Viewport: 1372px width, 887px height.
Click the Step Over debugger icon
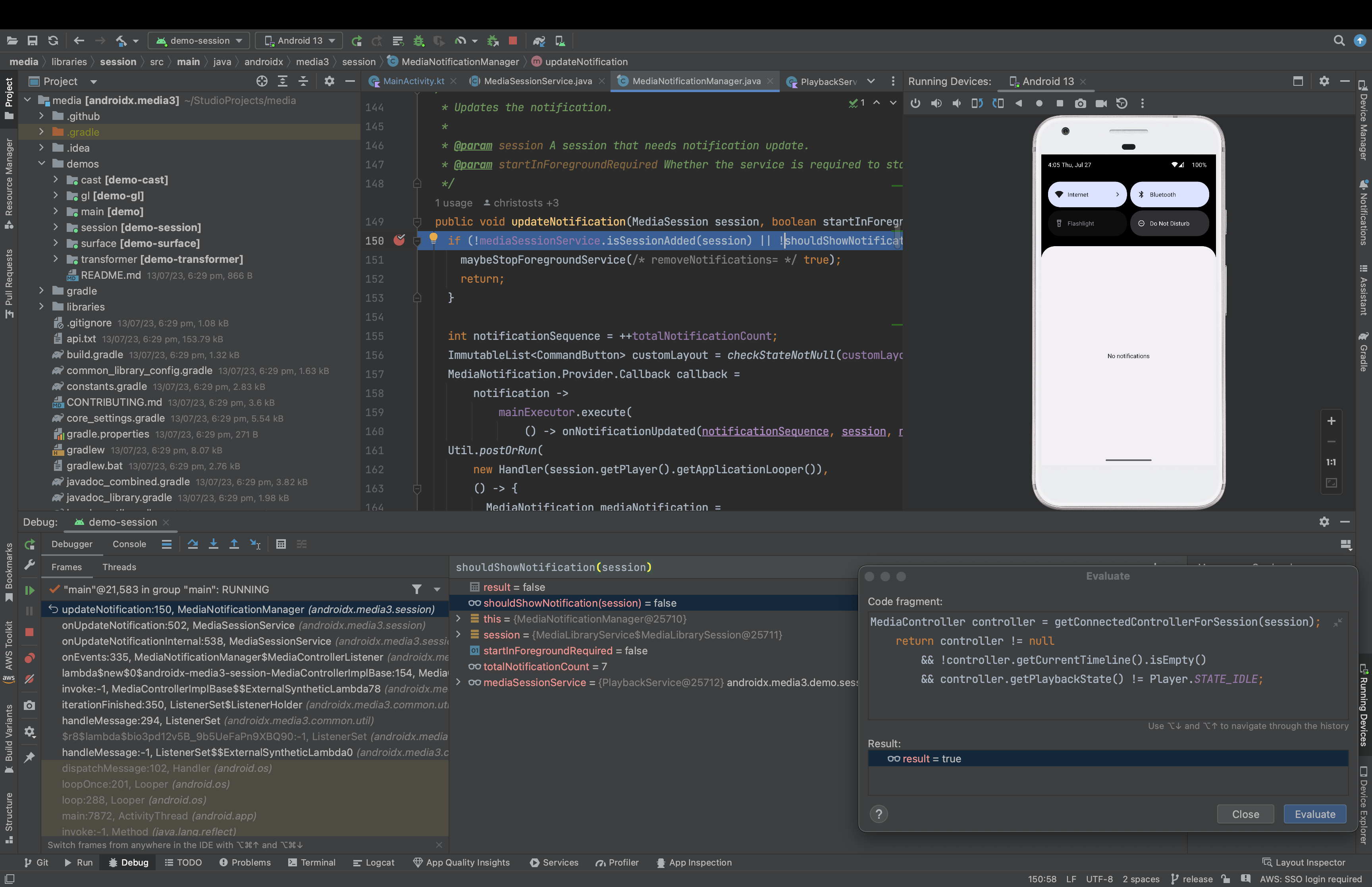click(x=193, y=544)
